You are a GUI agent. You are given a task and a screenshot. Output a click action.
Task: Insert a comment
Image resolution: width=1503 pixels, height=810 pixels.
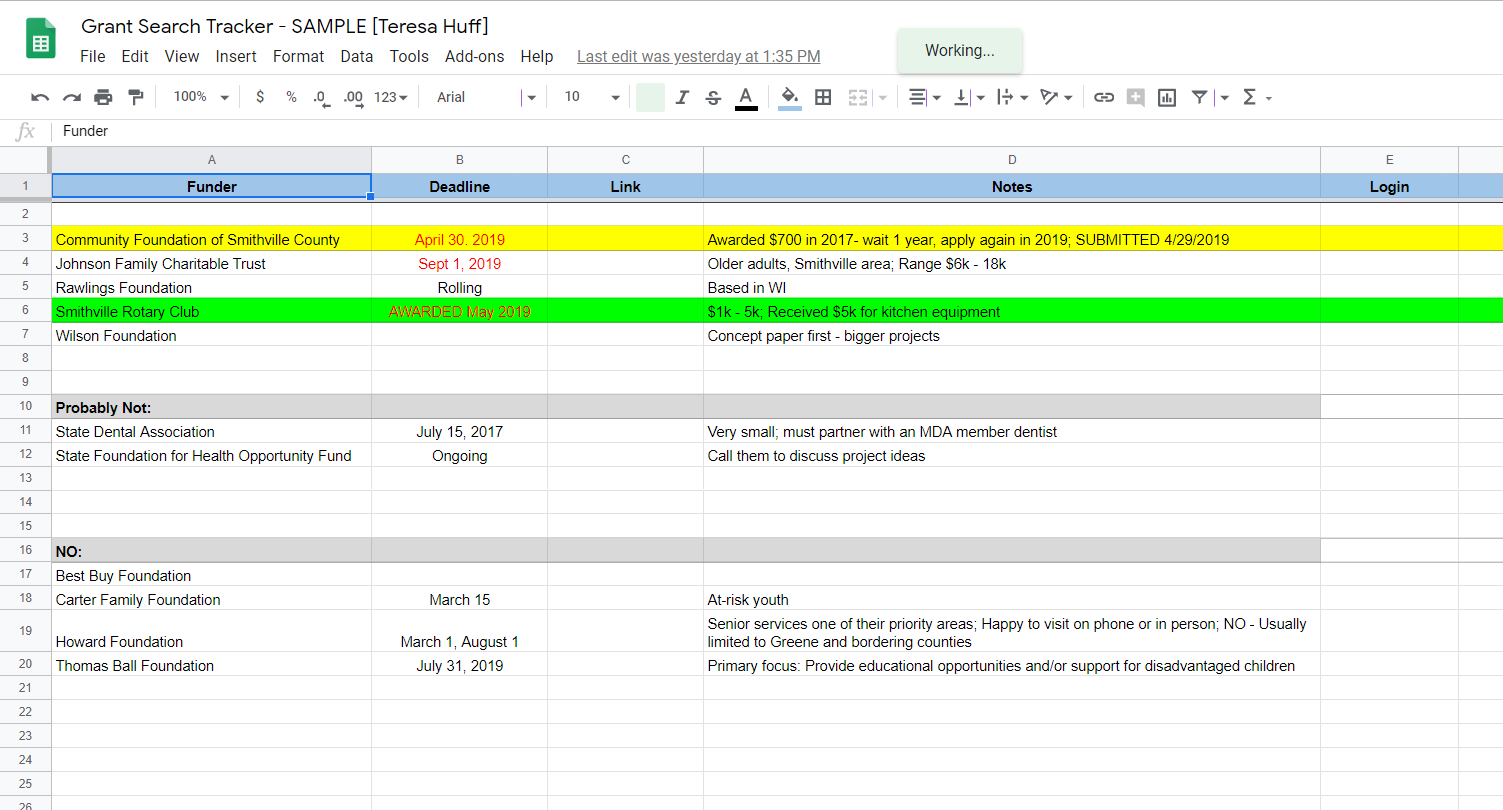[1135, 97]
